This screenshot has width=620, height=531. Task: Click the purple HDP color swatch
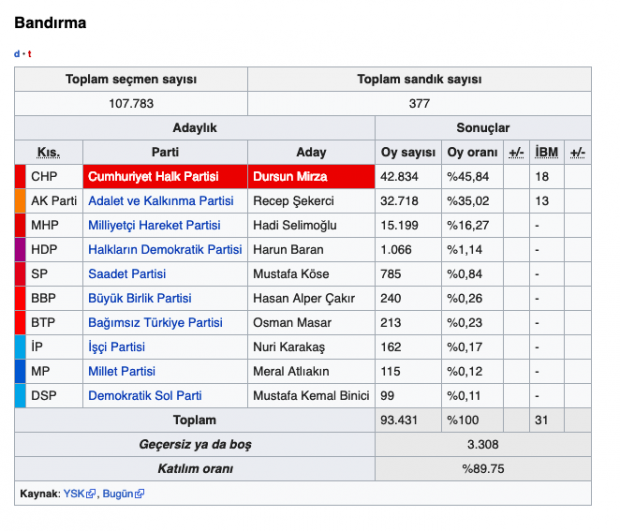pyautogui.click(x=20, y=249)
